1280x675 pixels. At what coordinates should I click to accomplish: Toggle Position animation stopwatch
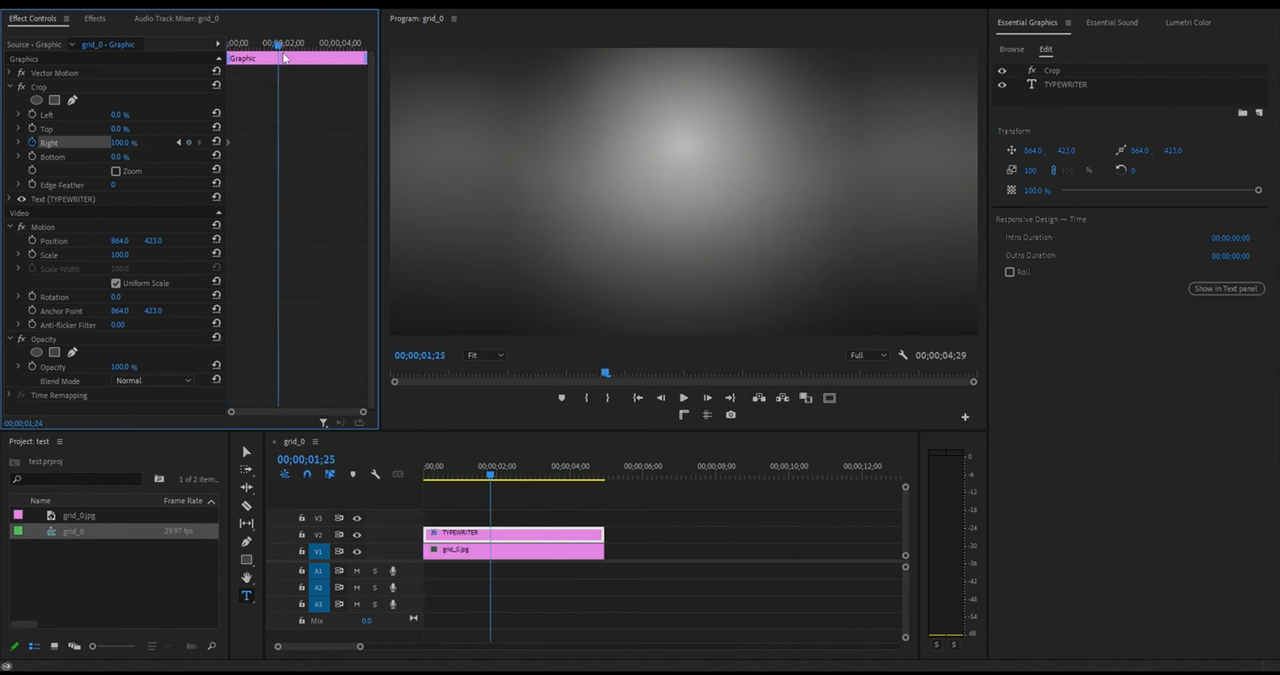point(32,240)
